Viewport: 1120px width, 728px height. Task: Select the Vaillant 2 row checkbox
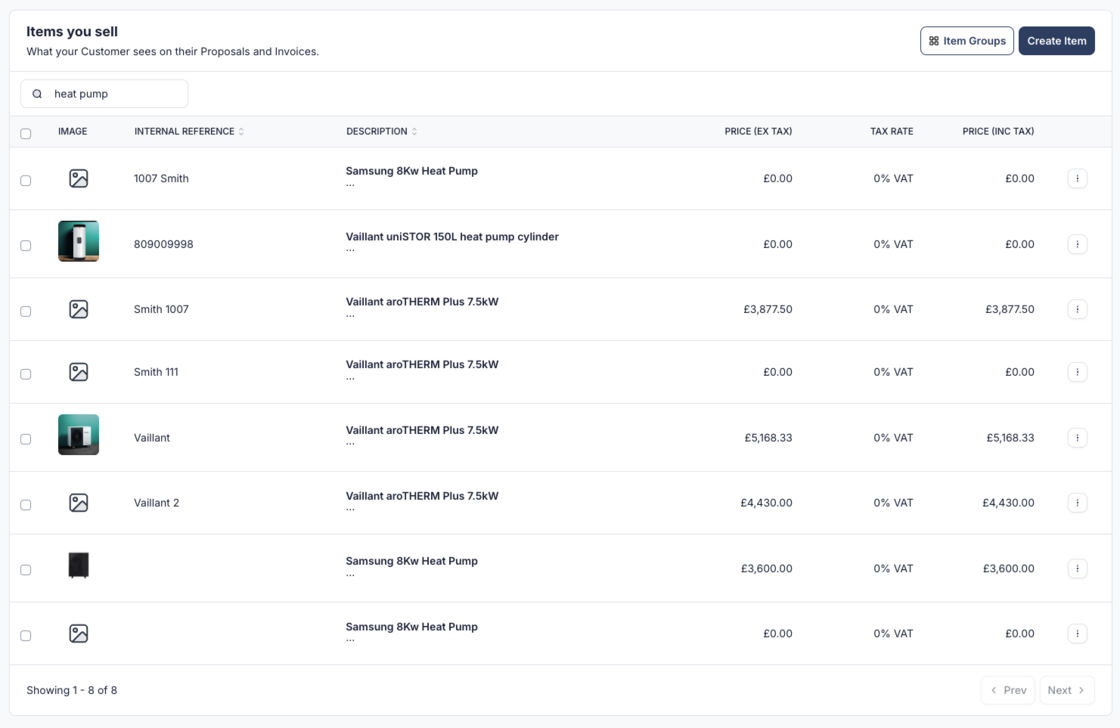click(26, 505)
